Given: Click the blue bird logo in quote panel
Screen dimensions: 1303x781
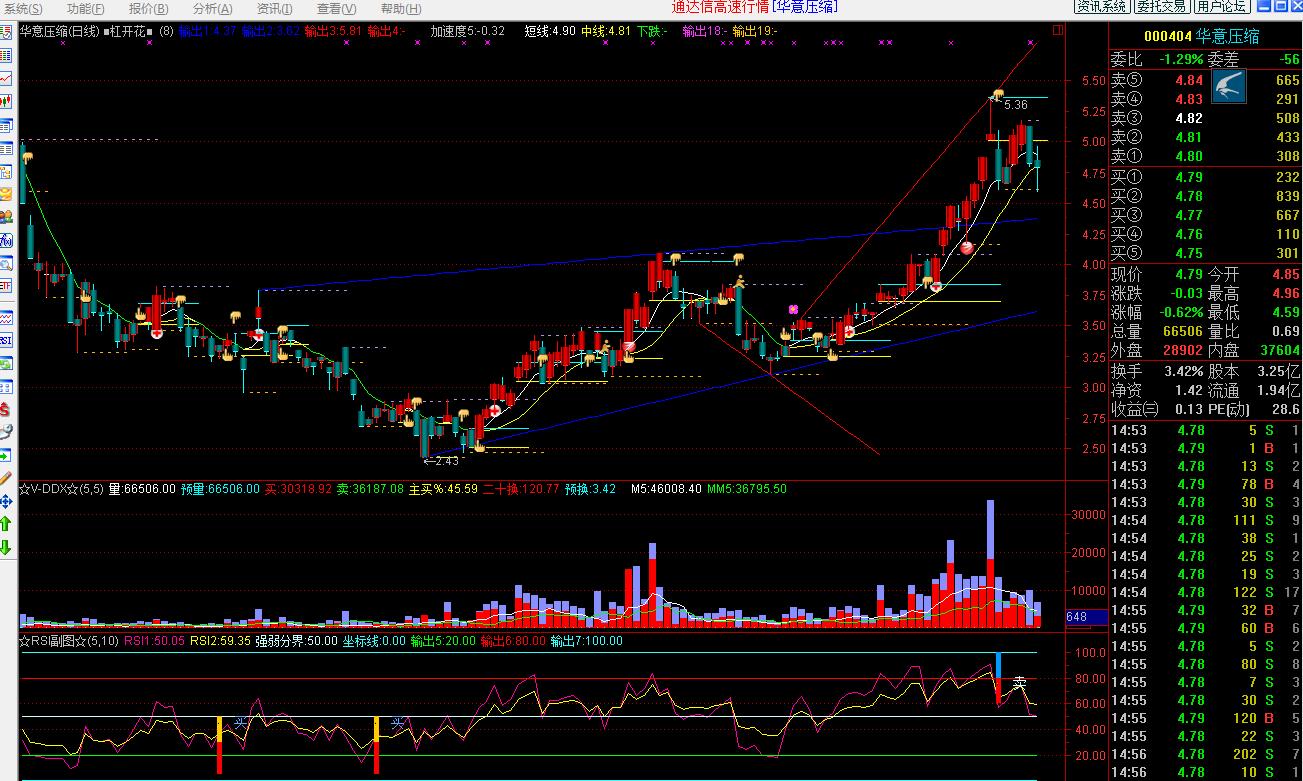Looking at the screenshot, I should tap(1228, 88).
